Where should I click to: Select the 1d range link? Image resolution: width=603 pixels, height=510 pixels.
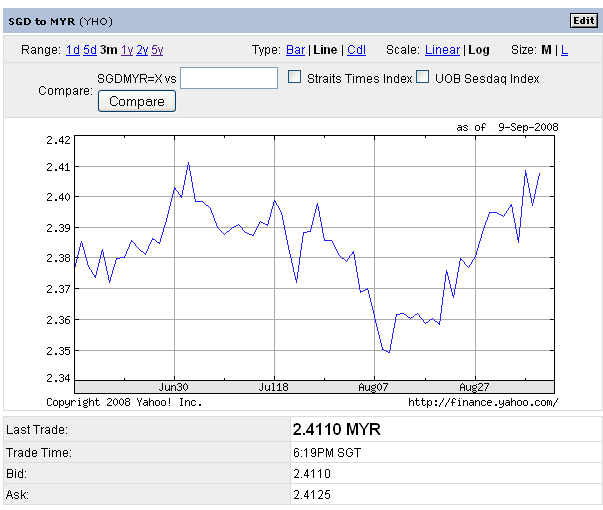click(72, 50)
